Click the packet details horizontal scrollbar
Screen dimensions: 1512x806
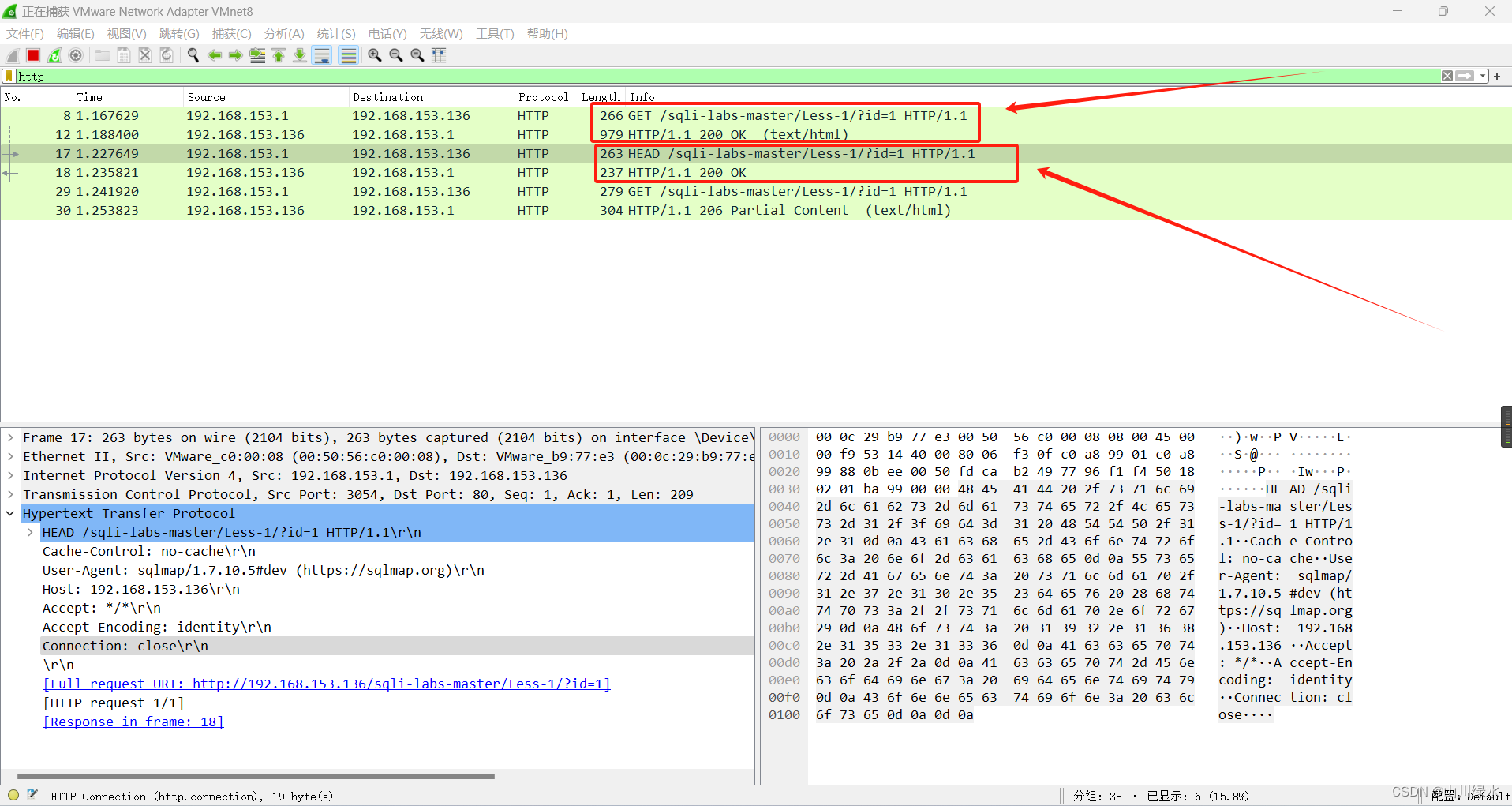click(256, 777)
